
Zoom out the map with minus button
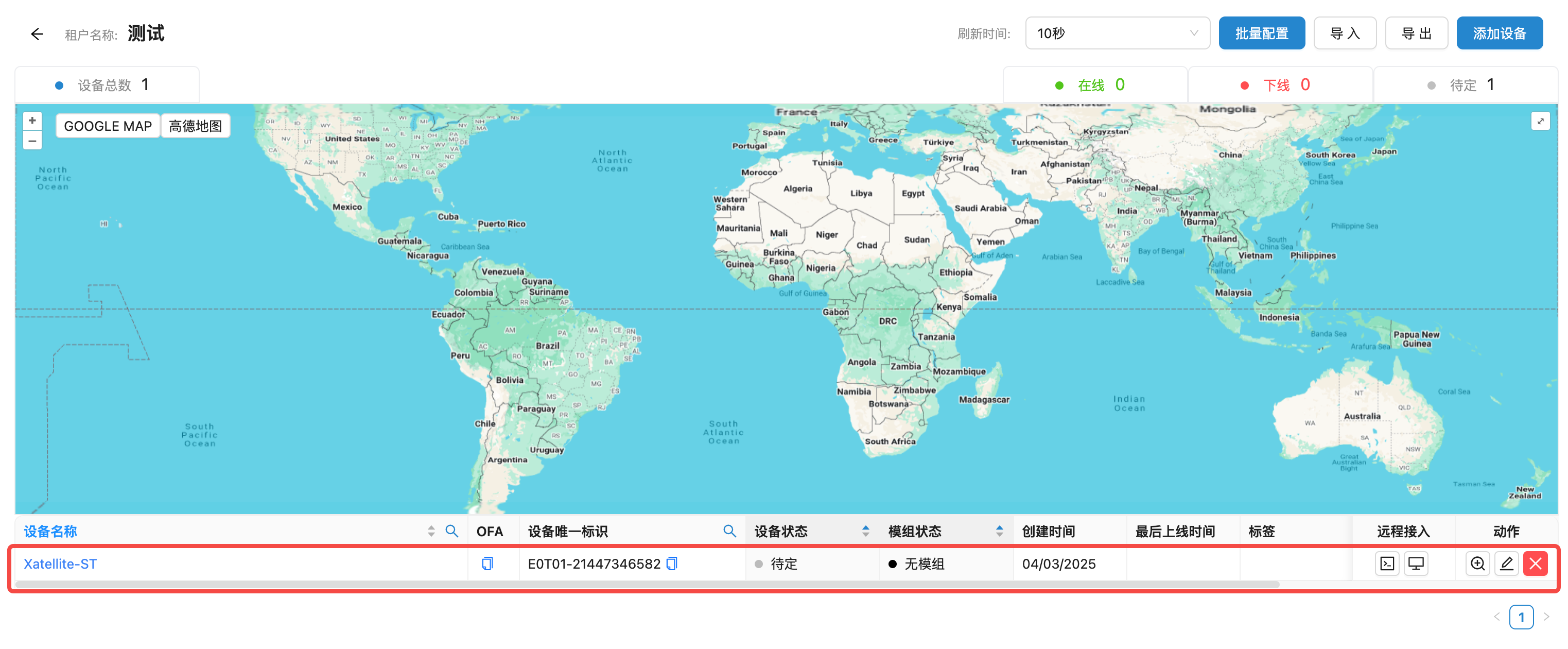click(x=32, y=141)
